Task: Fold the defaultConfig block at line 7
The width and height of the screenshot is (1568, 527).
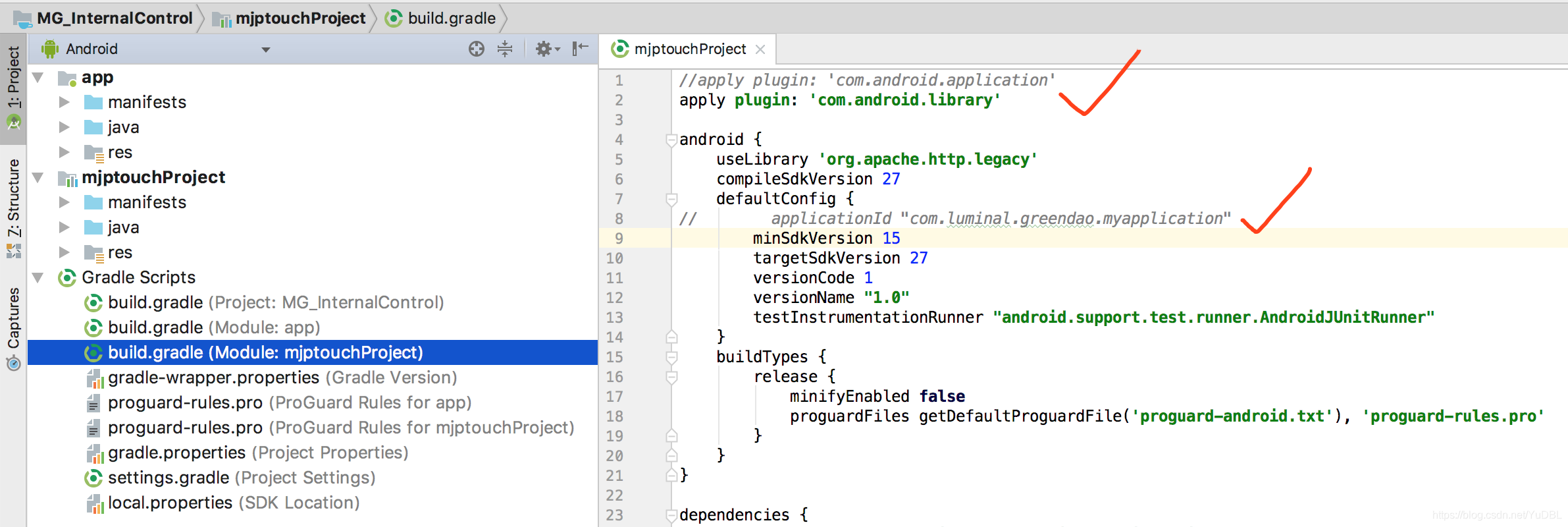Action: pyautogui.click(x=671, y=199)
